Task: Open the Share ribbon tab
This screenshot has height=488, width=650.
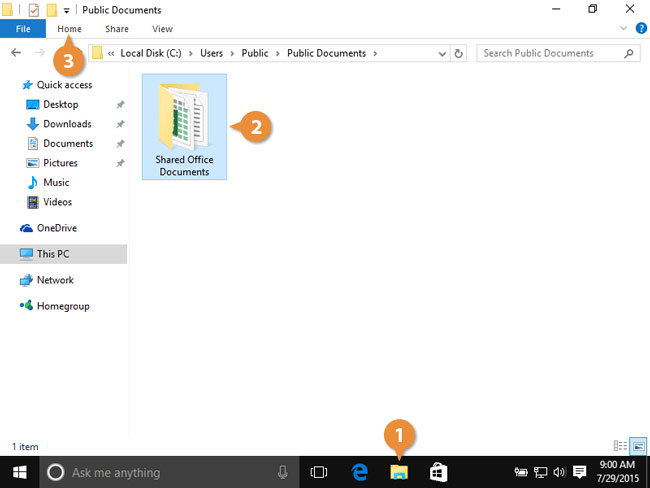Action: [116, 29]
